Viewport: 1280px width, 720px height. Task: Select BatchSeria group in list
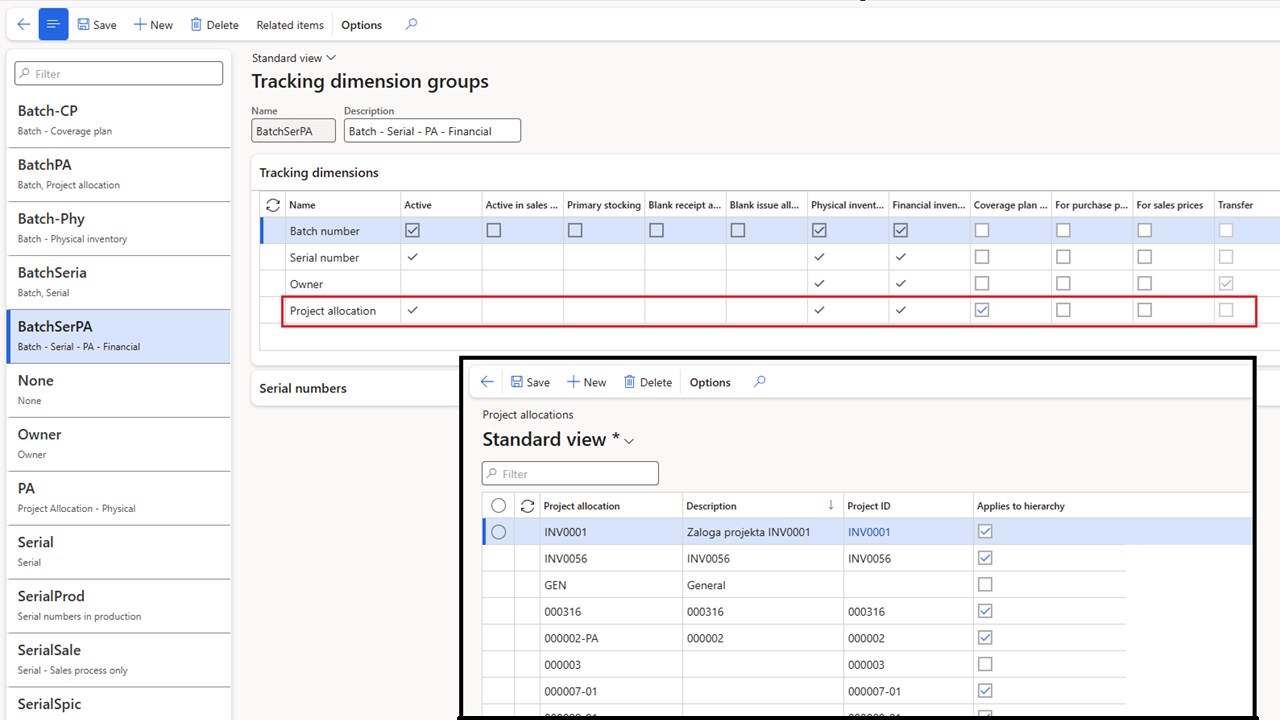click(x=118, y=282)
